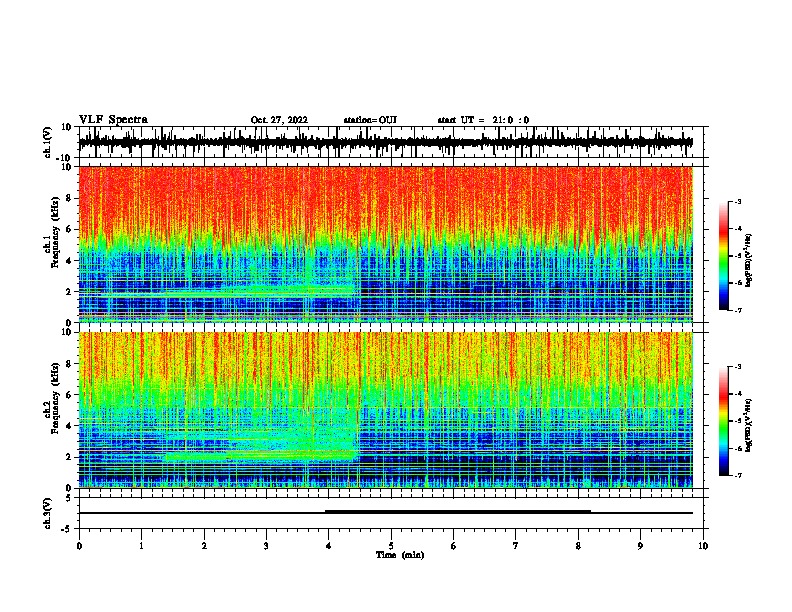
Task: Click the "6" kHz tick of ch.2 frequency axis
Action: pyautogui.click(x=70, y=395)
